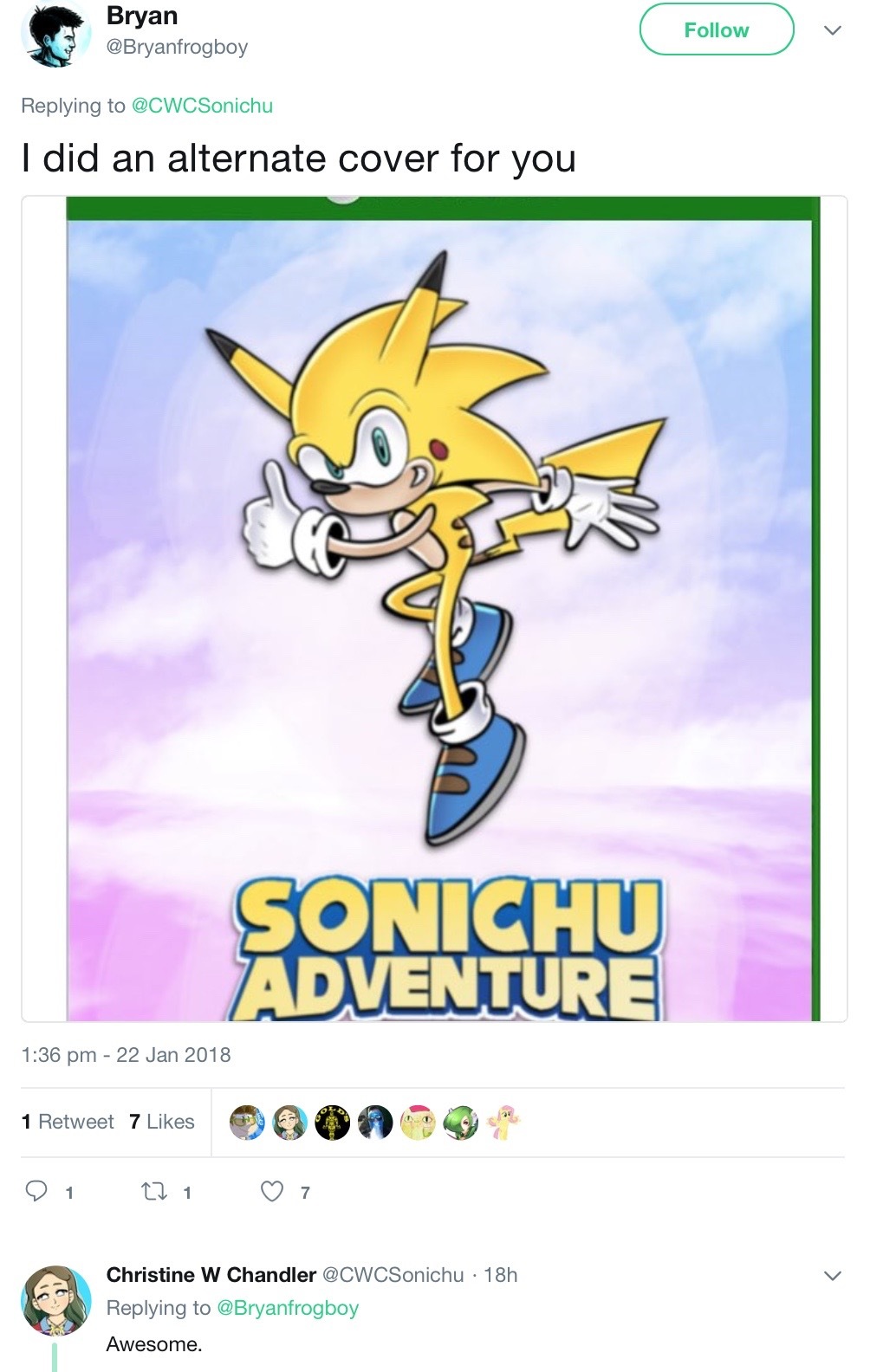Image resolution: width=896 pixels, height=1372 pixels.
Task: Open Christine W Chandler's profile avatar
Action: click(x=55, y=1299)
